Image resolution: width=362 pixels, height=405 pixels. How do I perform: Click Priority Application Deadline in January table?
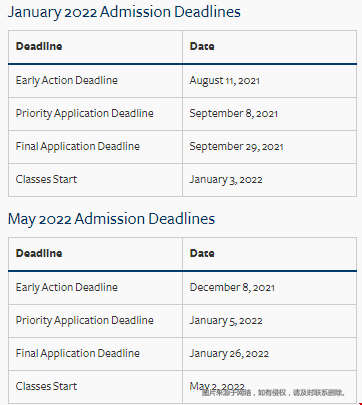85,113
